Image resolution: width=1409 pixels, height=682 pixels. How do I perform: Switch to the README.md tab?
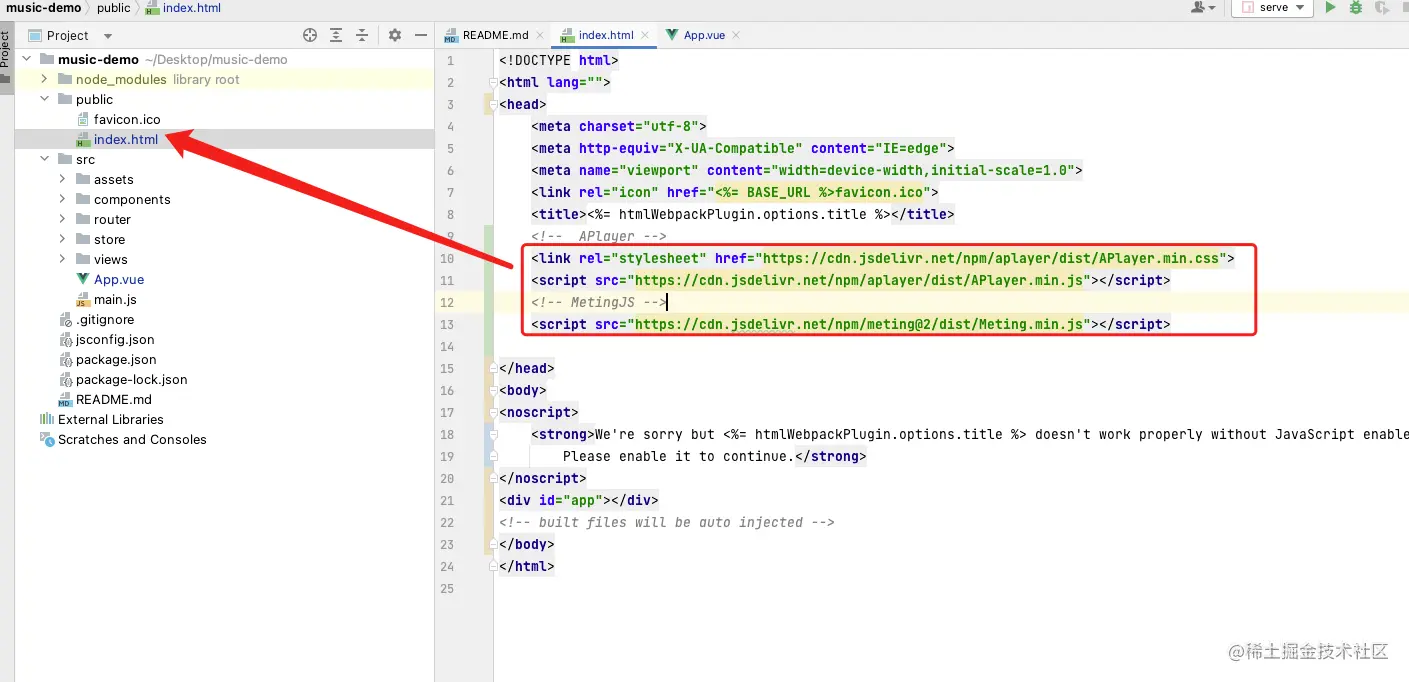(x=495, y=35)
